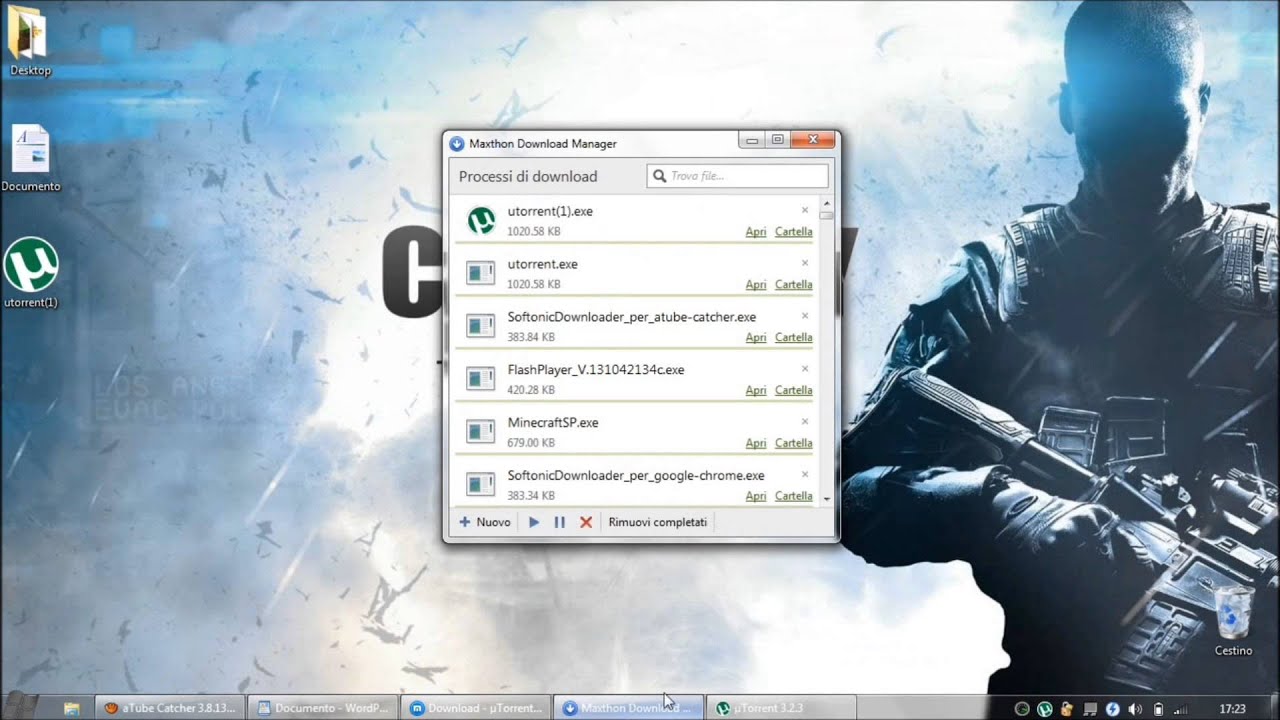Click the magnifier icon in search box

tap(660, 176)
